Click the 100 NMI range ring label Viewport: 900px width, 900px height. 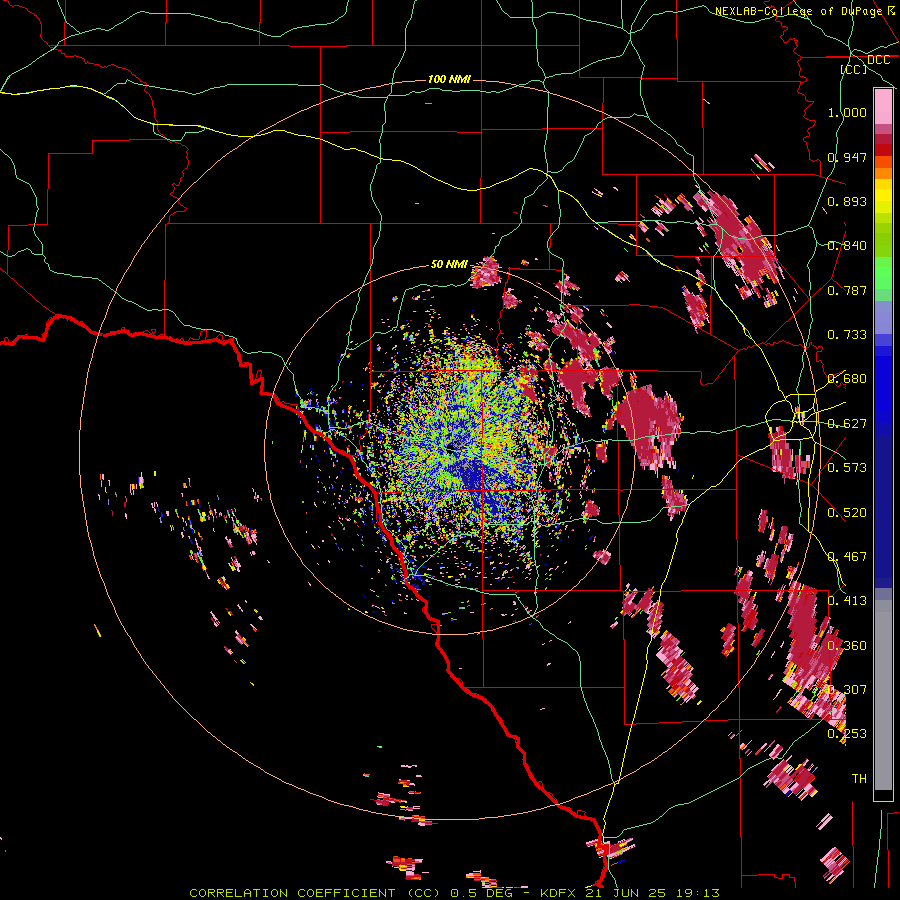tap(449, 79)
